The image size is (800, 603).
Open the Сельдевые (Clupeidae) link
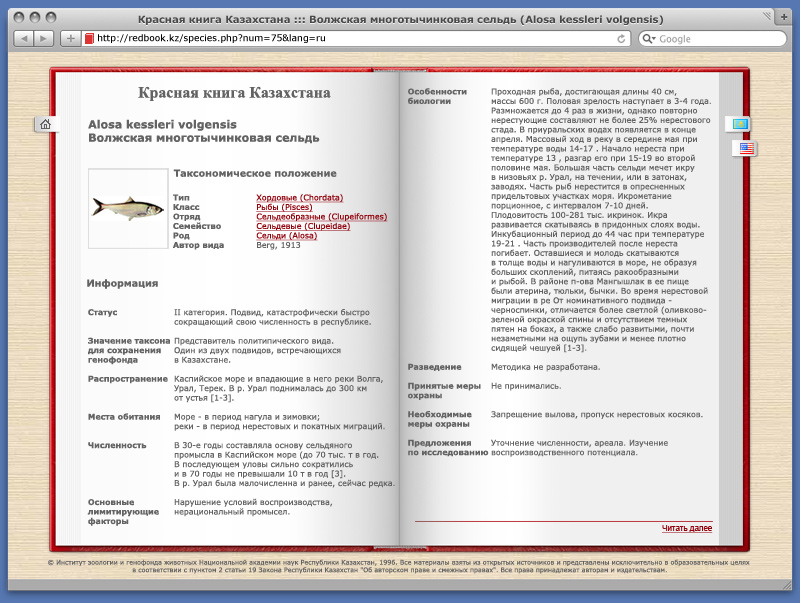point(303,226)
